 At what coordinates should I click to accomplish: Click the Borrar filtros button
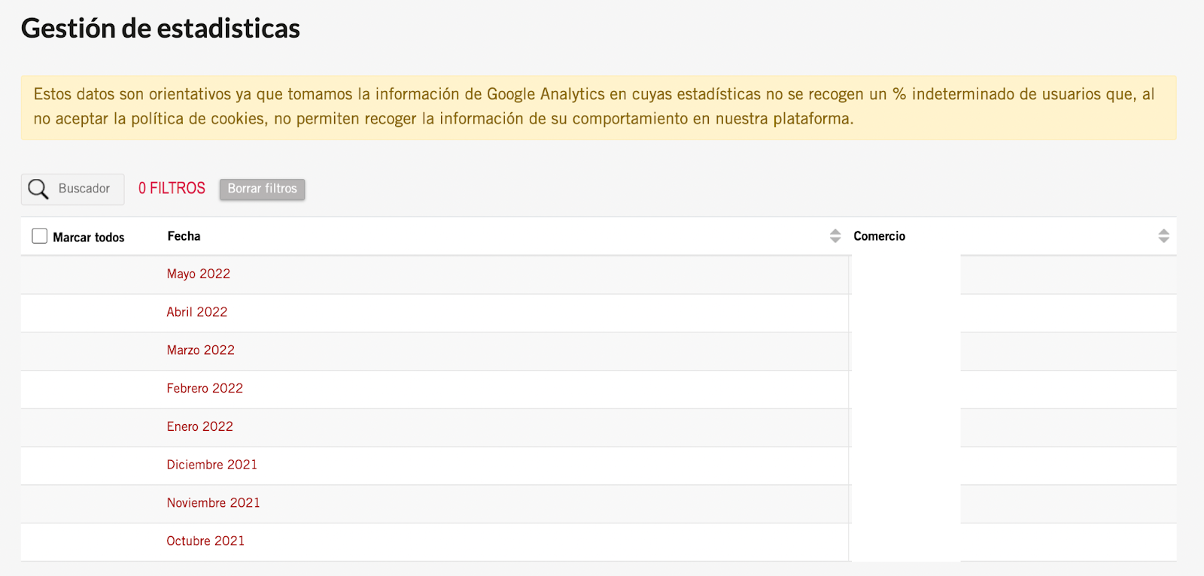(x=262, y=189)
